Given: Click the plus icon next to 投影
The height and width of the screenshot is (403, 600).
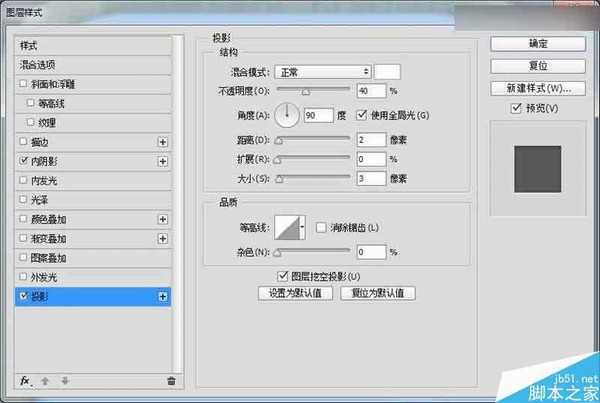Looking at the screenshot, I should [163, 297].
